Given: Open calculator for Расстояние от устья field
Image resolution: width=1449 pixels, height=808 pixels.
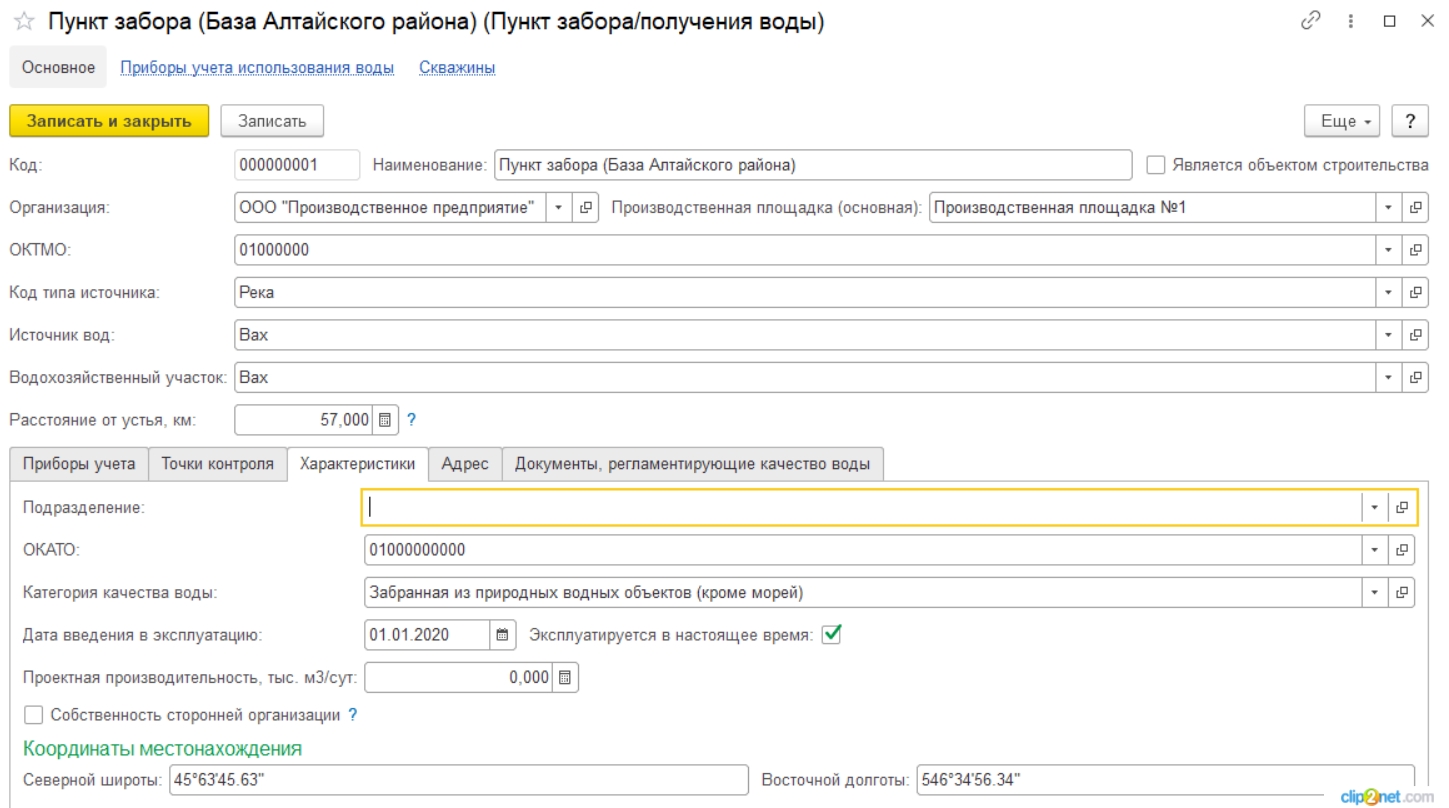Looking at the screenshot, I should coord(386,420).
